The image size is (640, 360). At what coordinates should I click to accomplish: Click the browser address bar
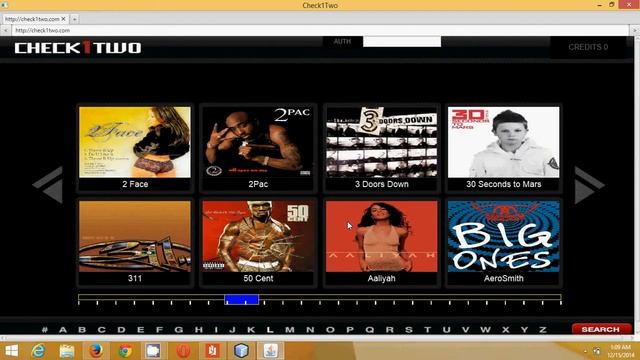[x=320, y=30]
